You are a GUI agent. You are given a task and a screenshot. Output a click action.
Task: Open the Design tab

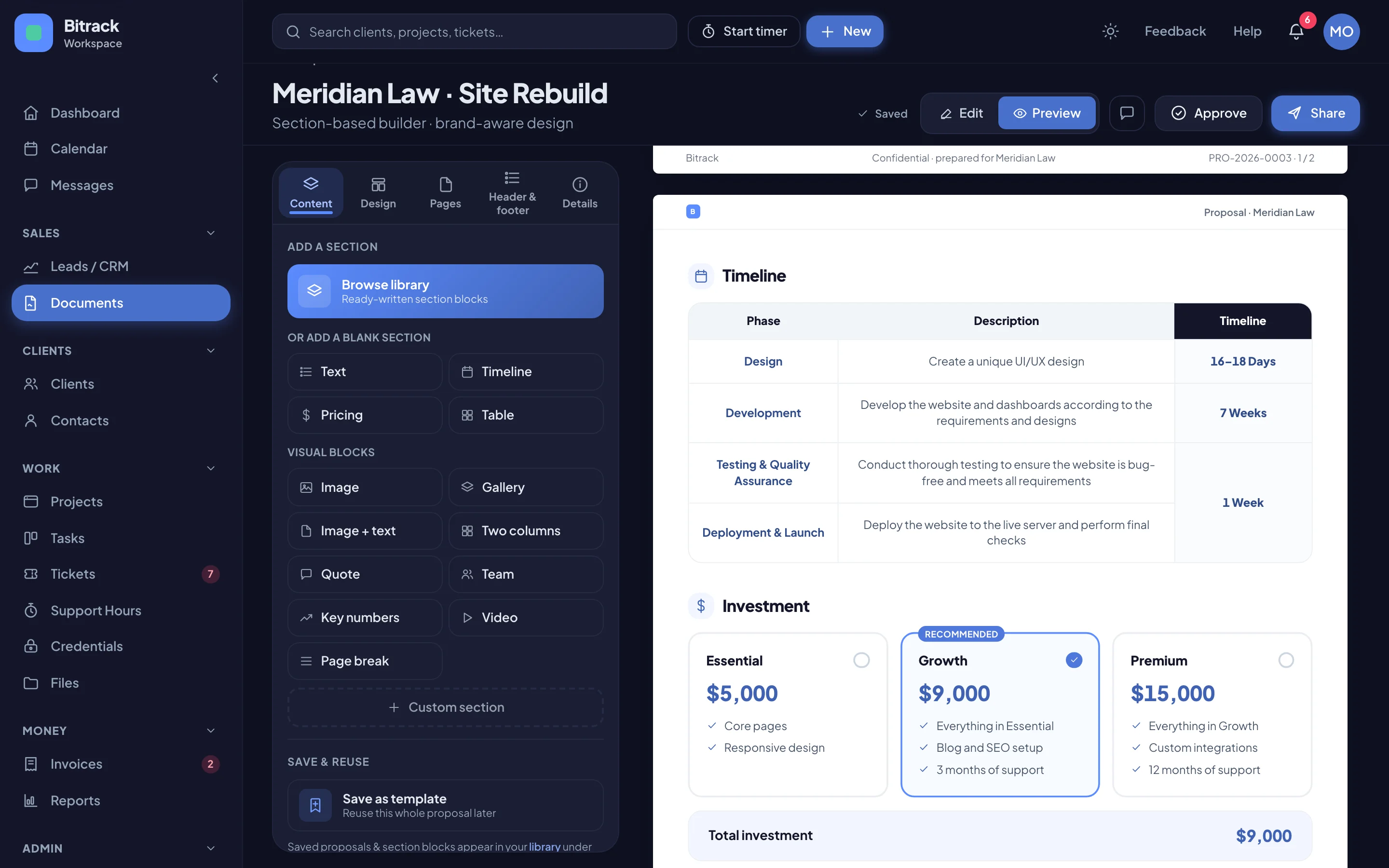(x=378, y=192)
